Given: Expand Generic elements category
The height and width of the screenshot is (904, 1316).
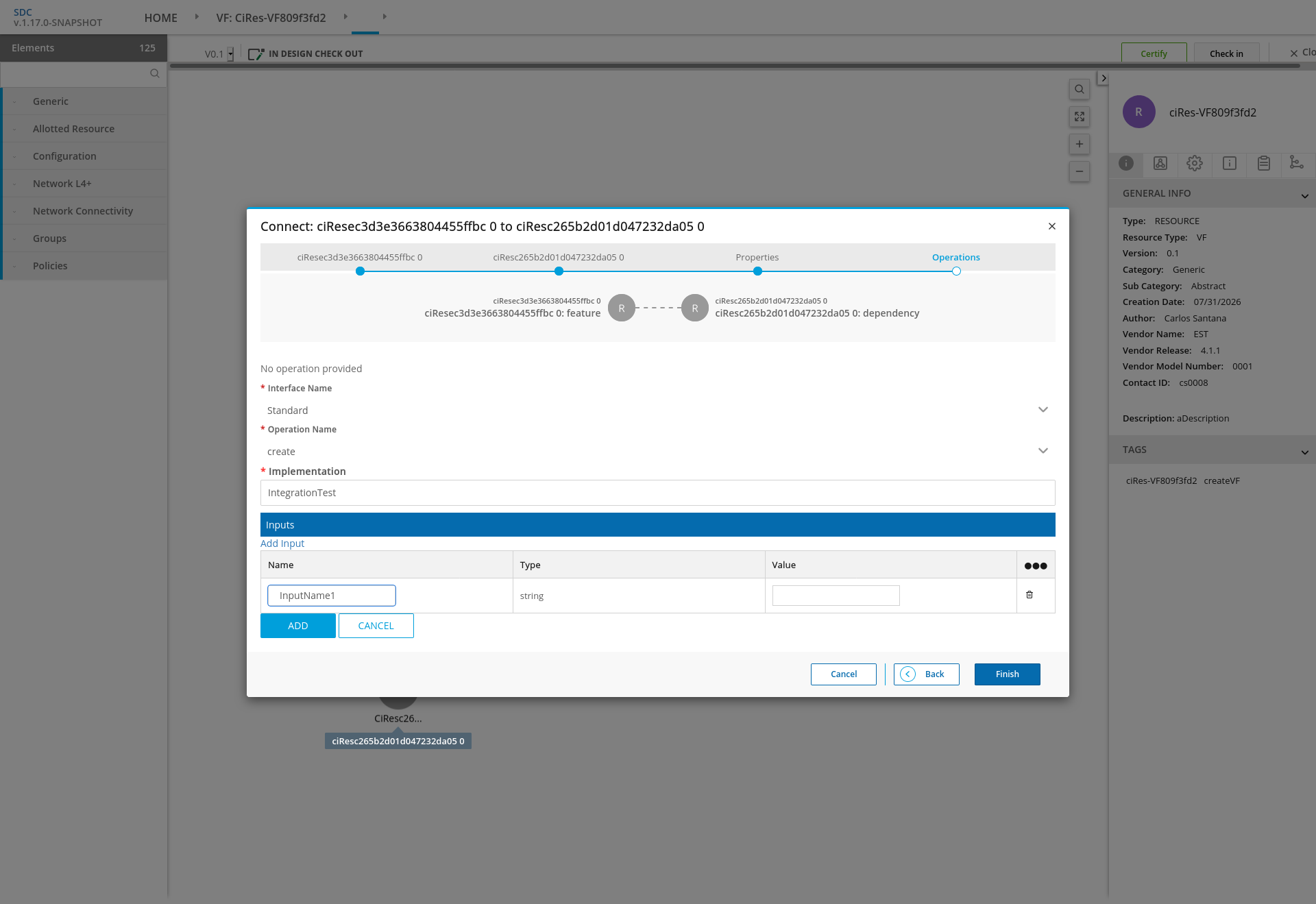Looking at the screenshot, I should (85, 101).
